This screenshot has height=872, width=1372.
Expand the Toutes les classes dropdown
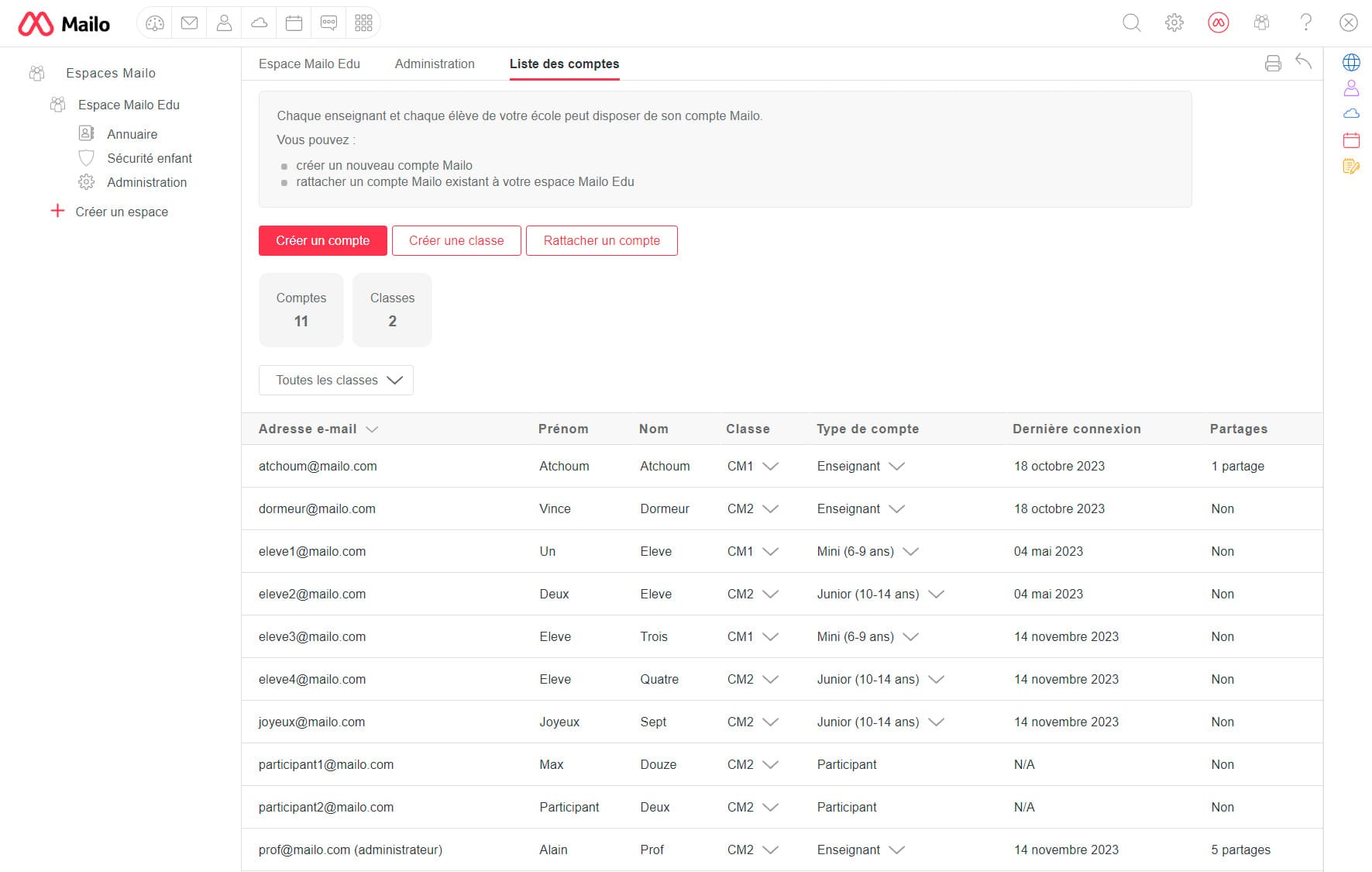[x=335, y=380]
